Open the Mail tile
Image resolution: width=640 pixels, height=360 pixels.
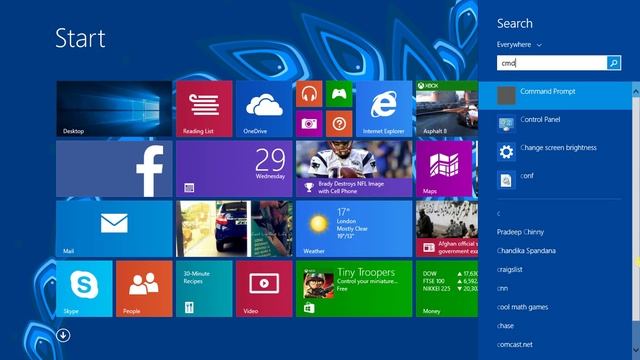tap(114, 229)
